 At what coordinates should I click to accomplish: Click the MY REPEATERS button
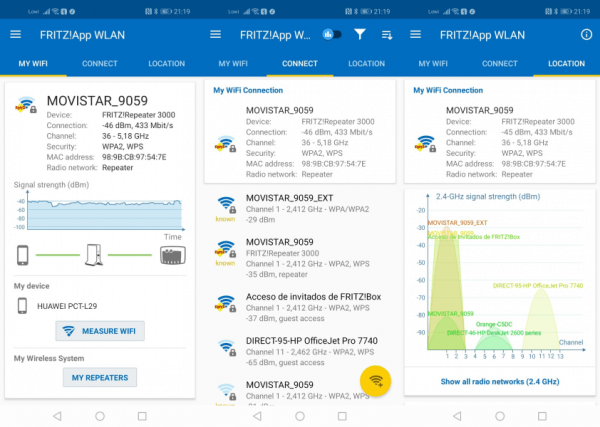pos(100,378)
